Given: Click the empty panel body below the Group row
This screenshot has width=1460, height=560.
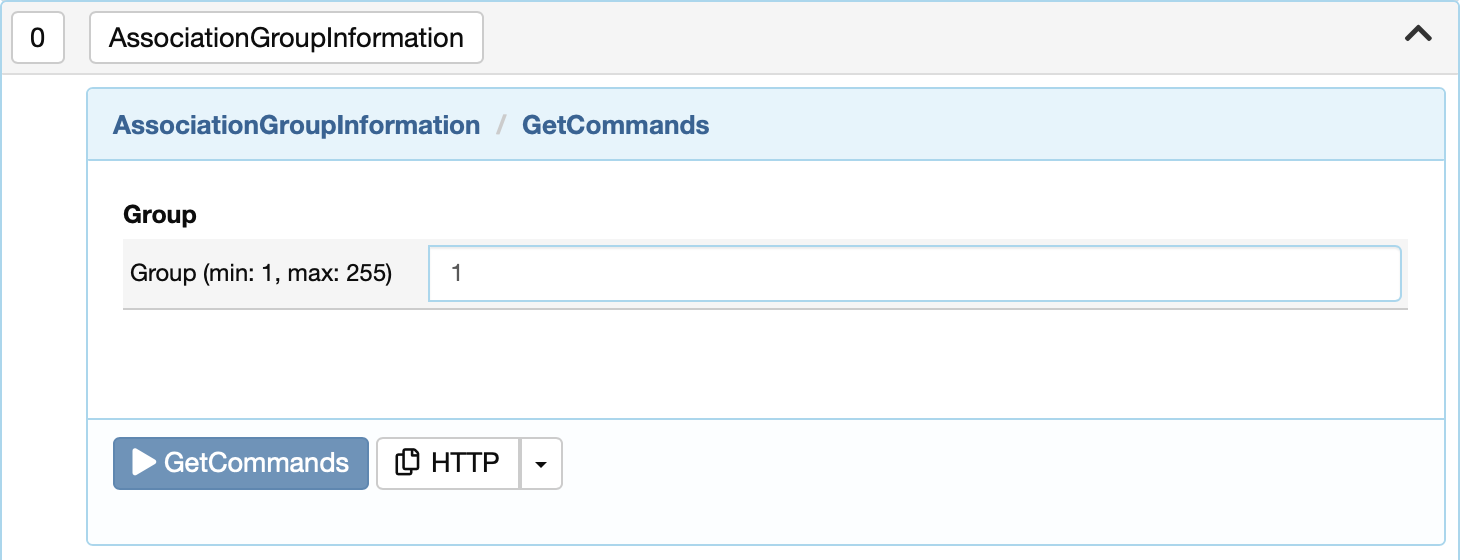Looking at the screenshot, I should point(765,363).
